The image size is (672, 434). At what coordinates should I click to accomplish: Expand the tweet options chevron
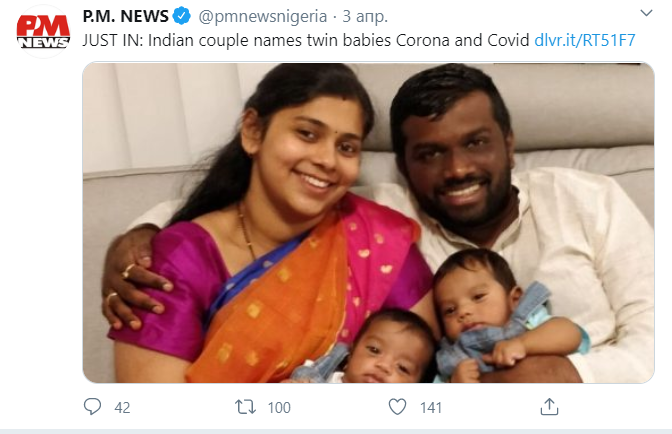click(646, 13)
